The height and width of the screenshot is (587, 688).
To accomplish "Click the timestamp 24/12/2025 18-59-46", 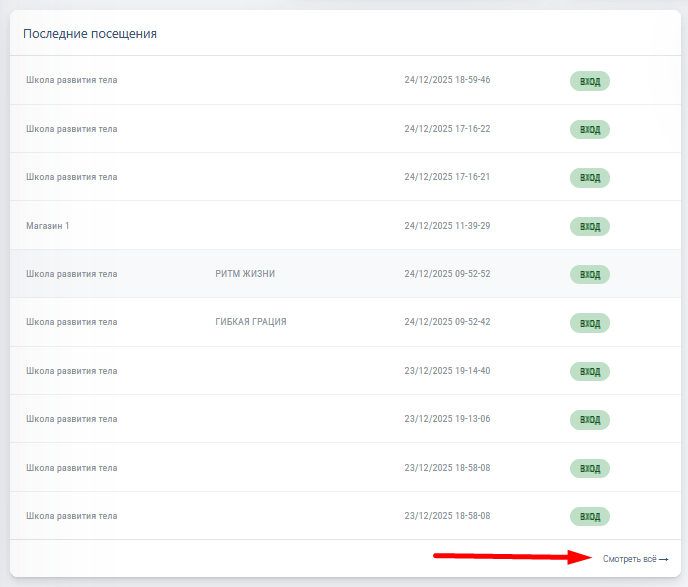I will pyautogui.click(x=447, y=80).
